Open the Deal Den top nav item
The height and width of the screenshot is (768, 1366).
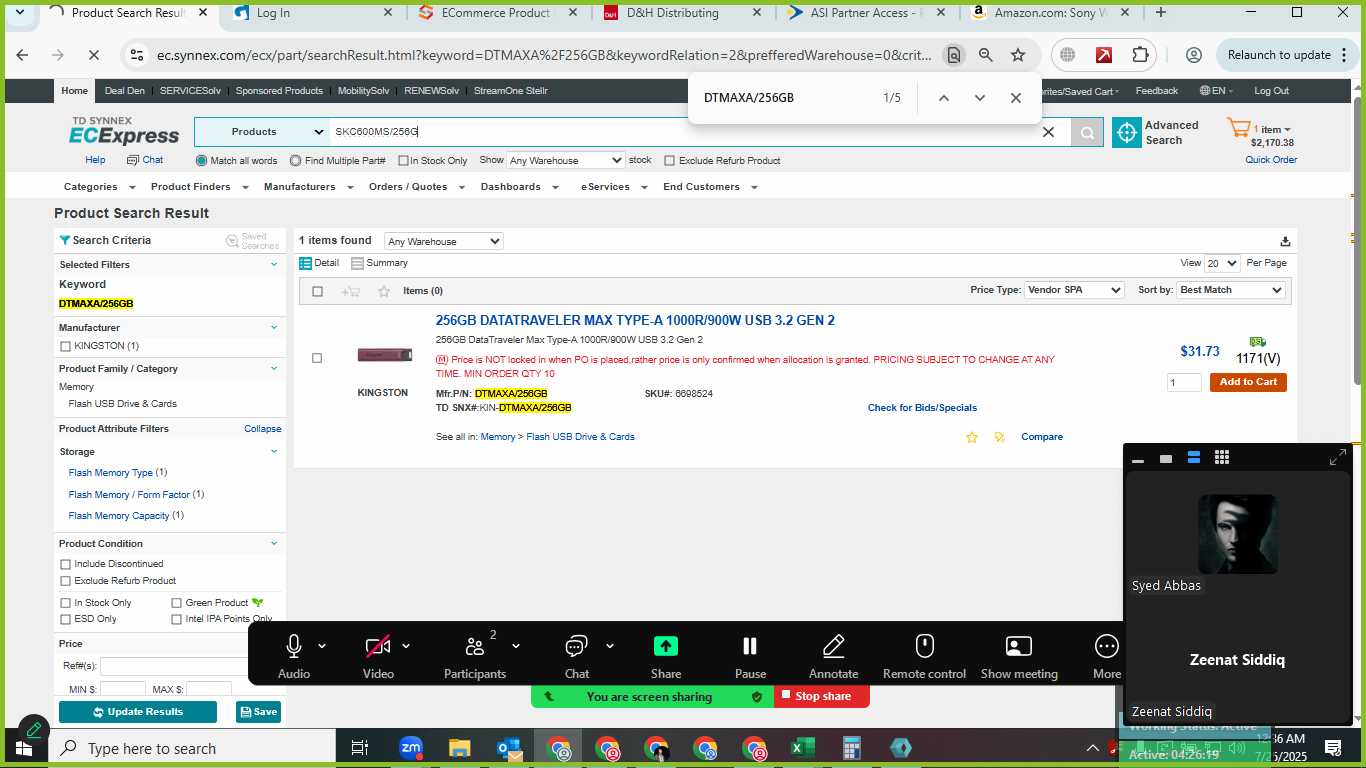(x=125, y=91)
